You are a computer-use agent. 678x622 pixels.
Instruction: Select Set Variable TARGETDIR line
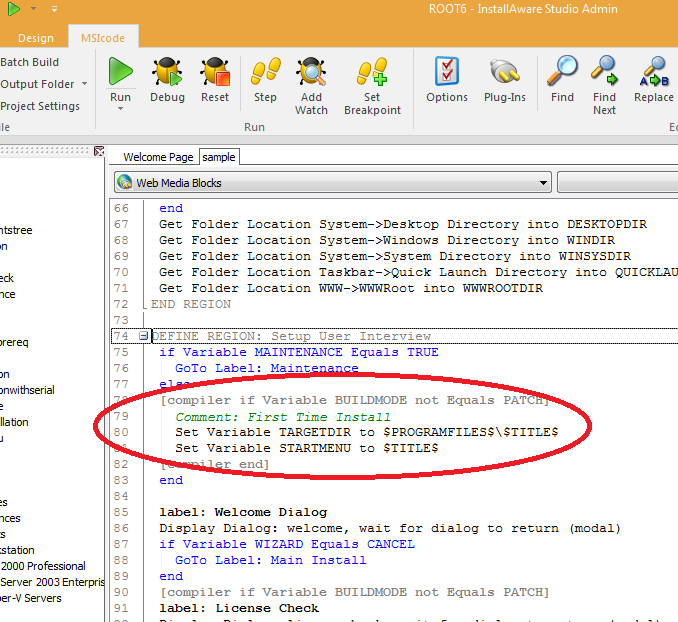[367, 432]
